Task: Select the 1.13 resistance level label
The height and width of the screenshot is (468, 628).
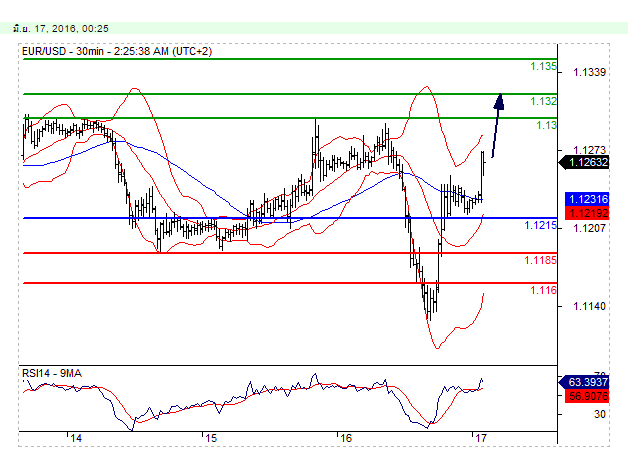Action: pos(547,125)
